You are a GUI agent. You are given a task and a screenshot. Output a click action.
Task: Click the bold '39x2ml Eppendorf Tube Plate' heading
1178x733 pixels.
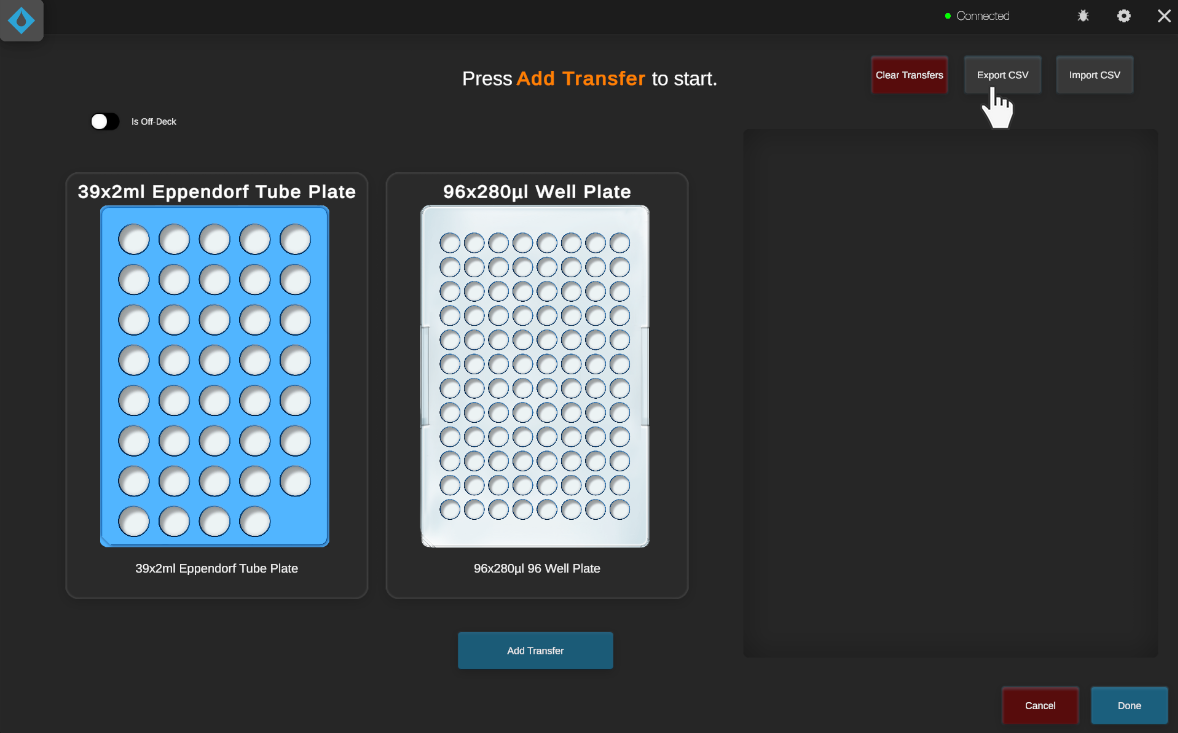click(216, 192)
